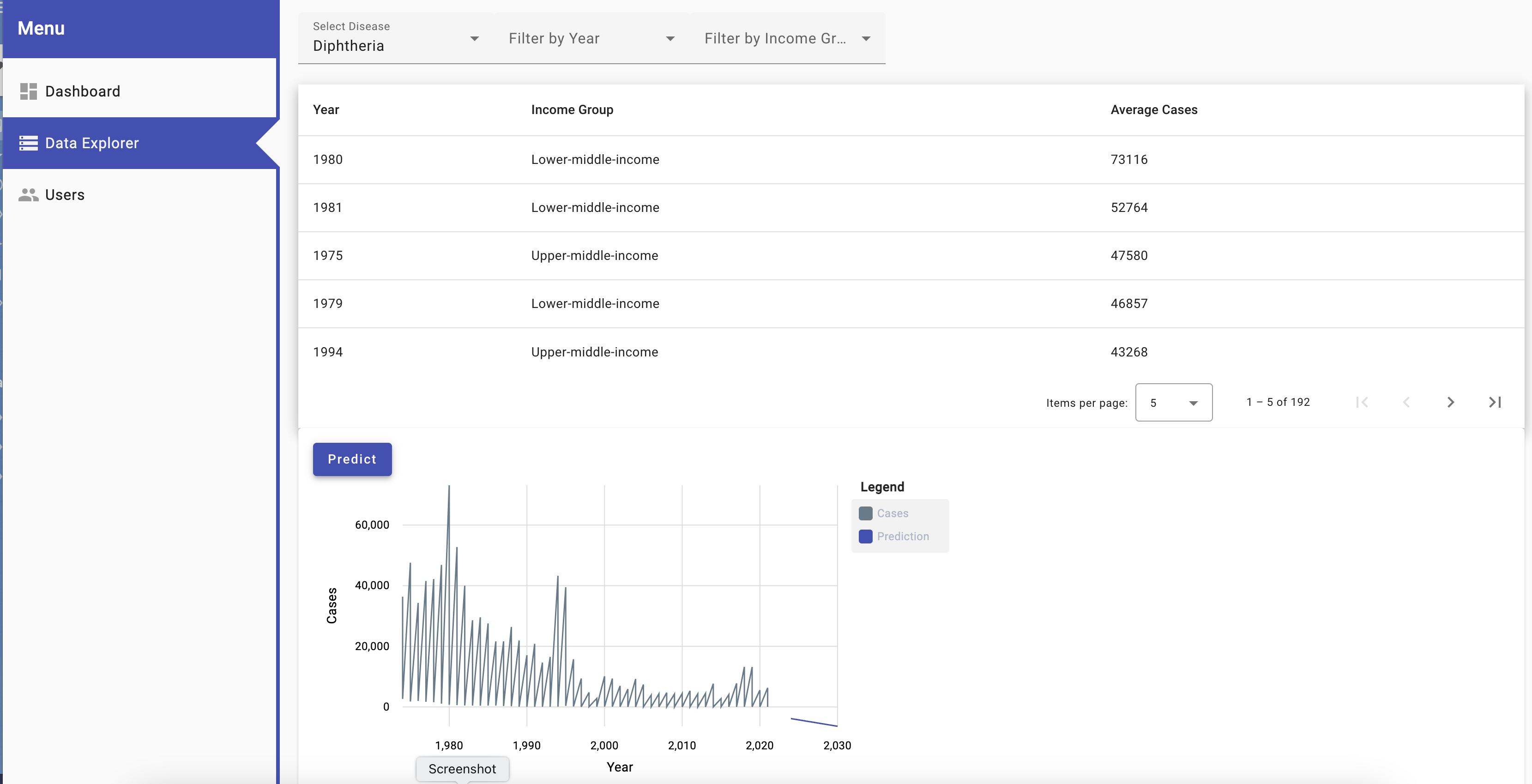The width and height of the screenshot is (1532, 784).
Task: Jump to last page of table
Action: tap(1495, 402)
